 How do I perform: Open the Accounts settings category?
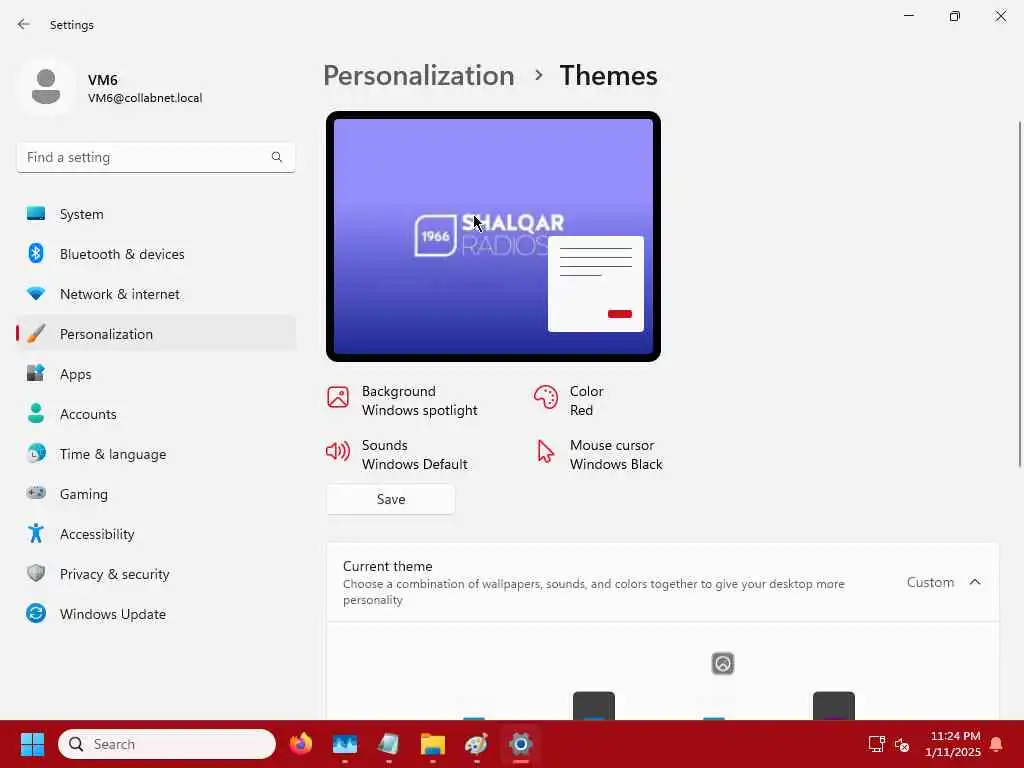(x=155, y=414)
